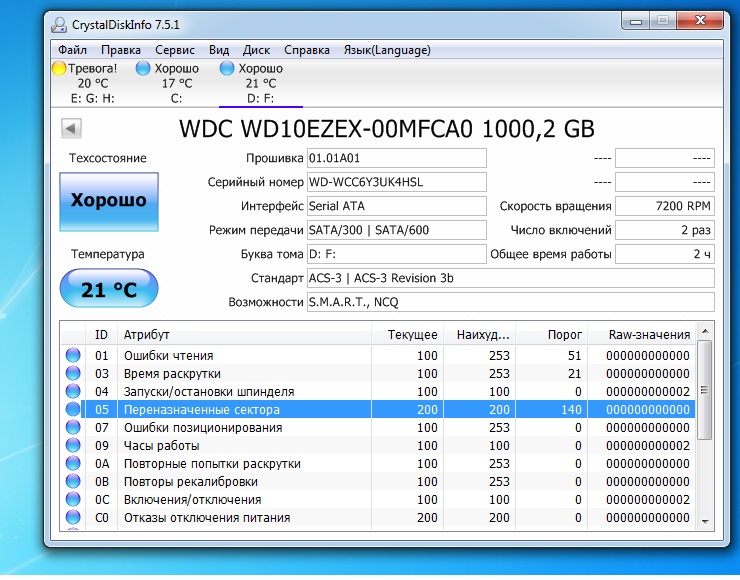The image size is (740, 580).
Task: Select the Запуски/остановки шпинделя row
Action: pos(378,391)
